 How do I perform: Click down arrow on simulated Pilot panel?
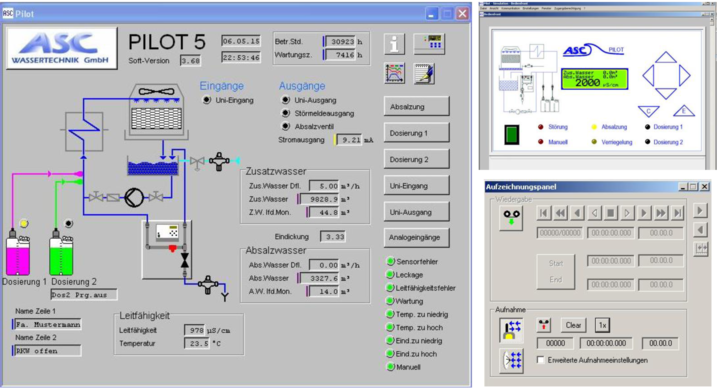(x=665, y=93)
